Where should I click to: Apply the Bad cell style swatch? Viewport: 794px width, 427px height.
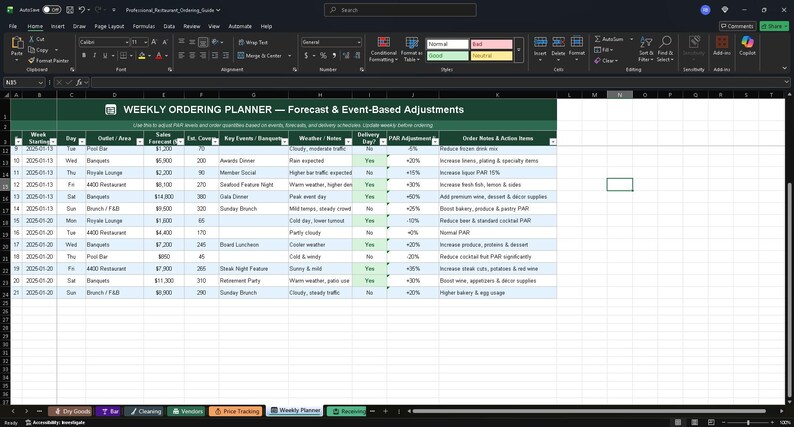491,44
